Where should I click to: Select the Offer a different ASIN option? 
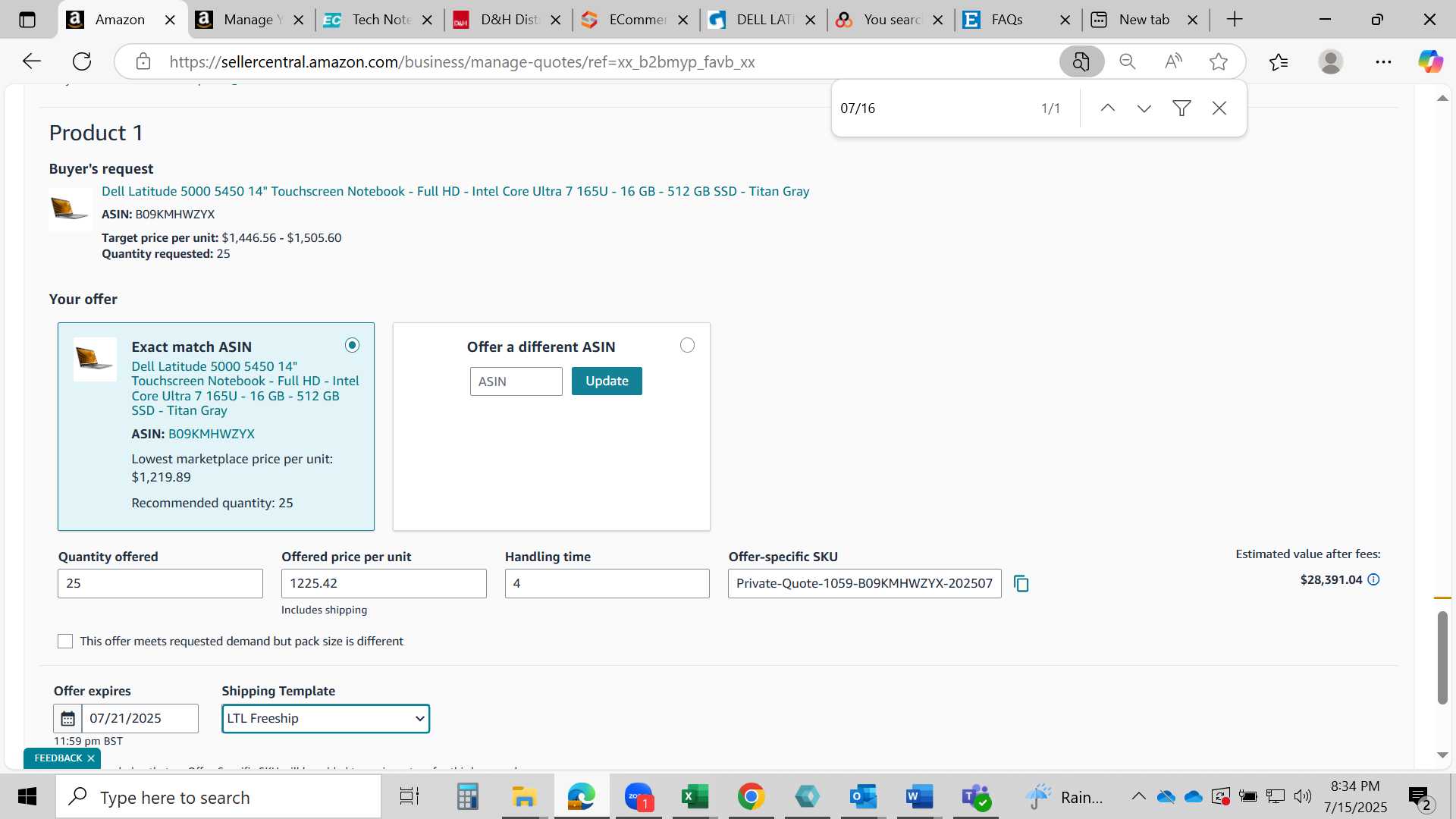[x=687, y=345]
